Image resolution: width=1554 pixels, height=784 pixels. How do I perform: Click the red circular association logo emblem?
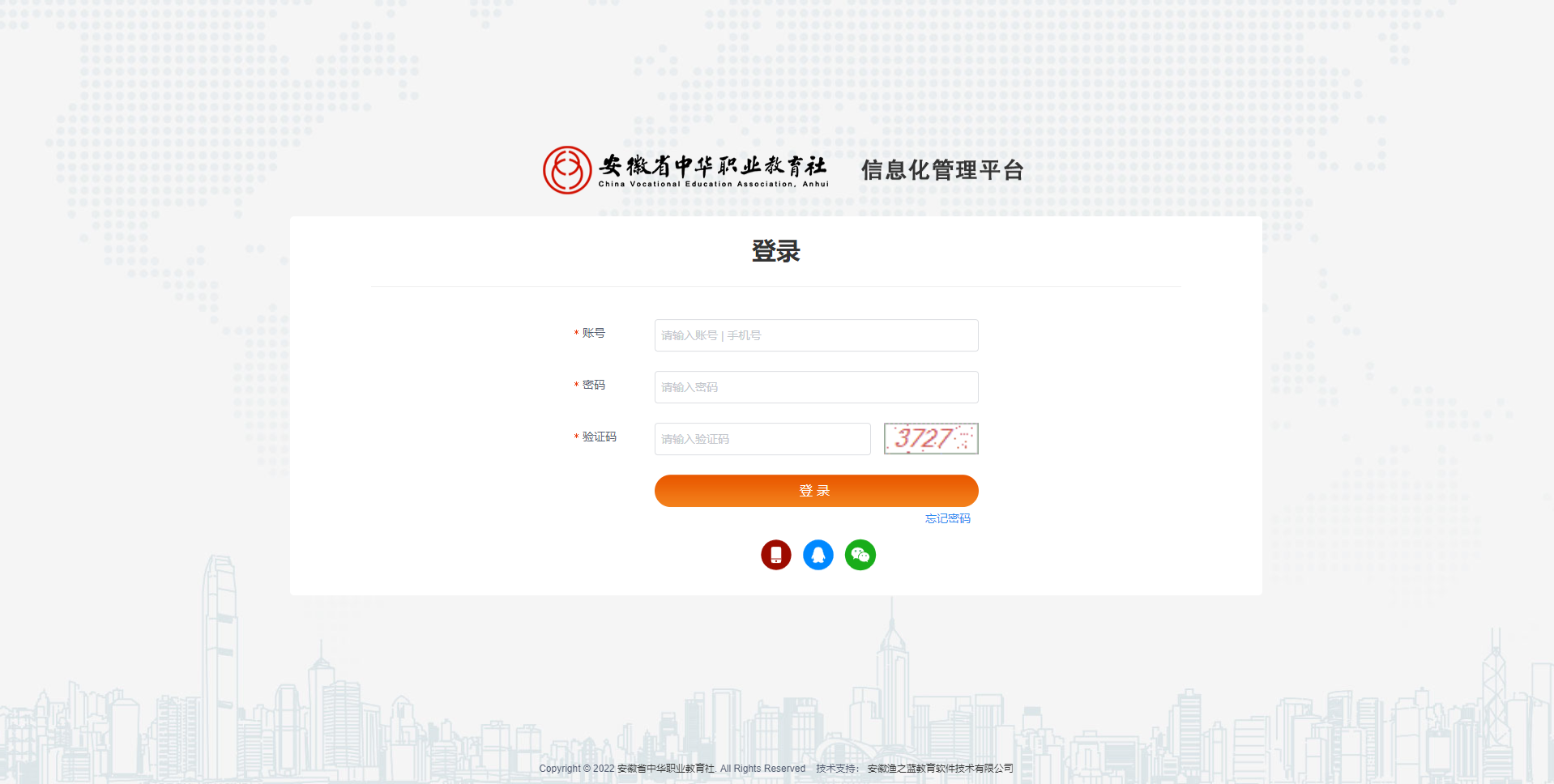(567, 170)
